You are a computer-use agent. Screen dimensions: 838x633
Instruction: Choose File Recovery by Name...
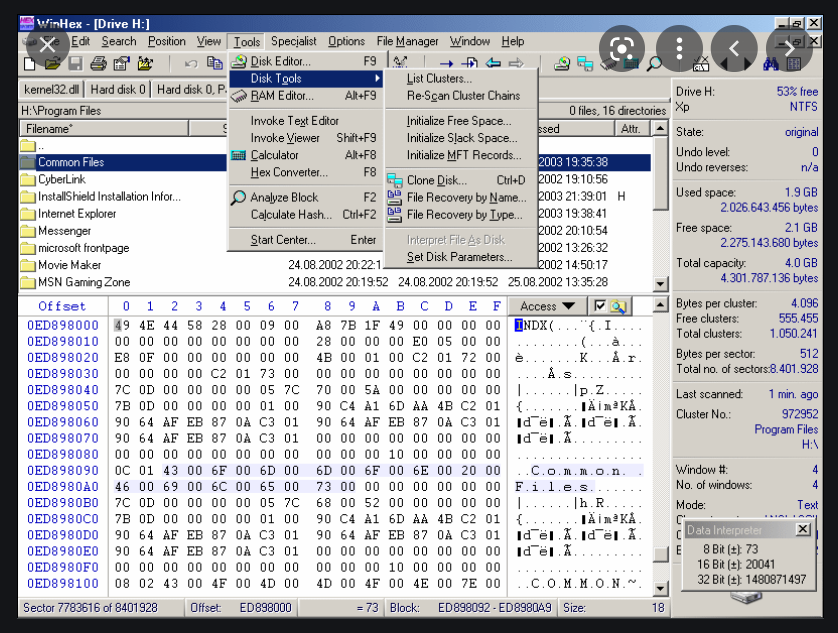461,197
